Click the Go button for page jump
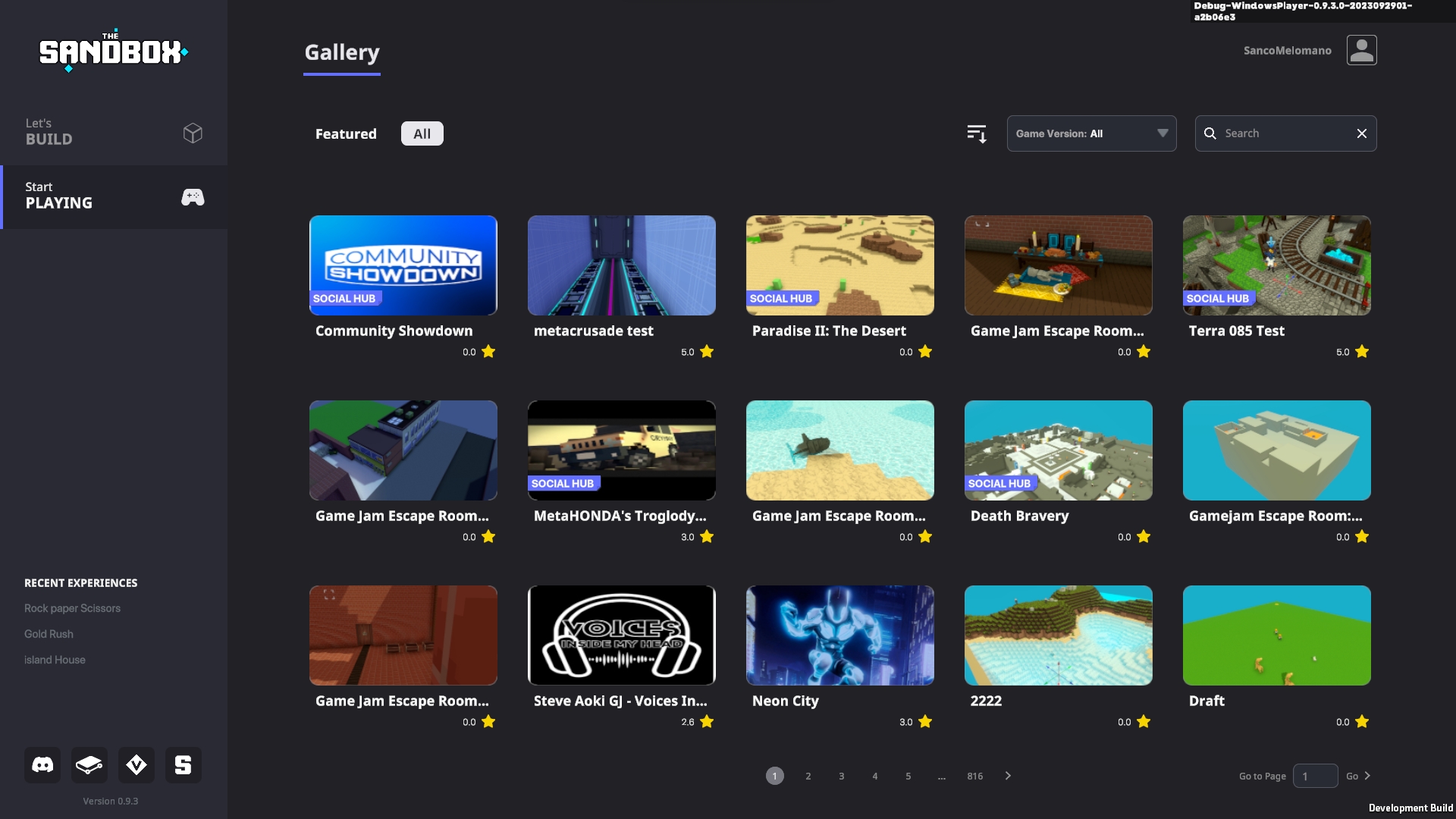The height and width of the screenshot is (819, 1456). click(1357, 776)
